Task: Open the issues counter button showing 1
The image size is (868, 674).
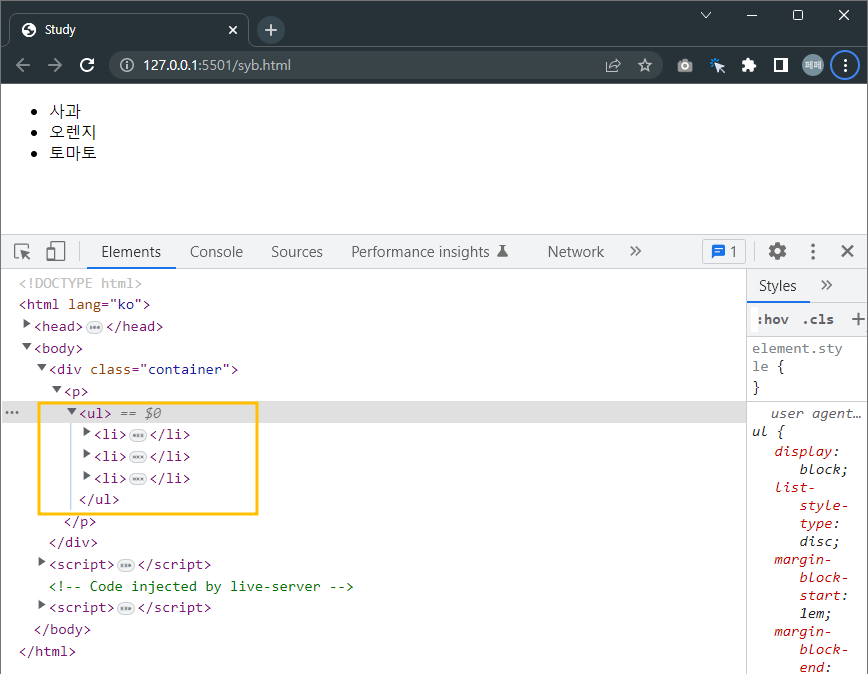Action: [x=724, y=252]
